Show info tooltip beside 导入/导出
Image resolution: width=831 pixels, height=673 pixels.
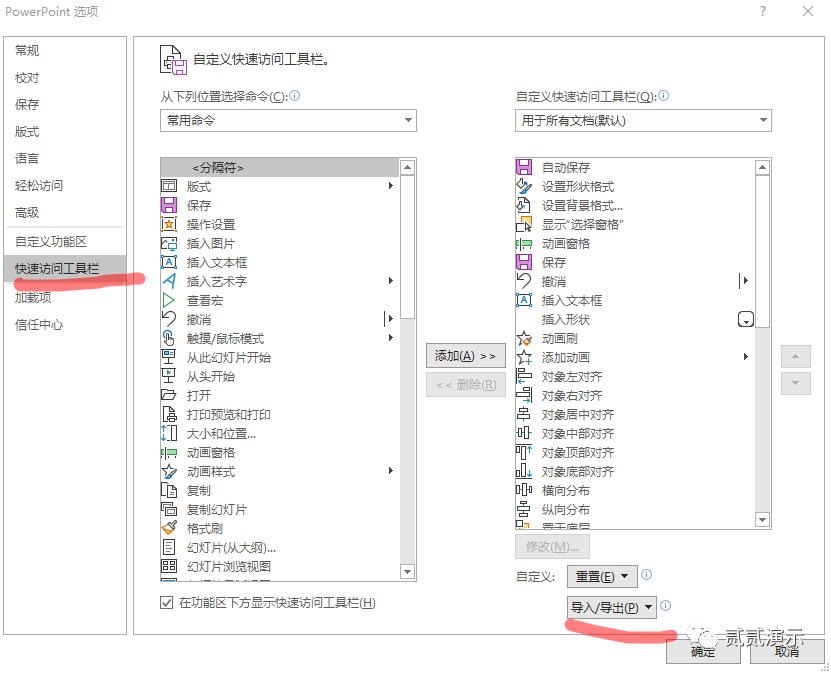666,605
